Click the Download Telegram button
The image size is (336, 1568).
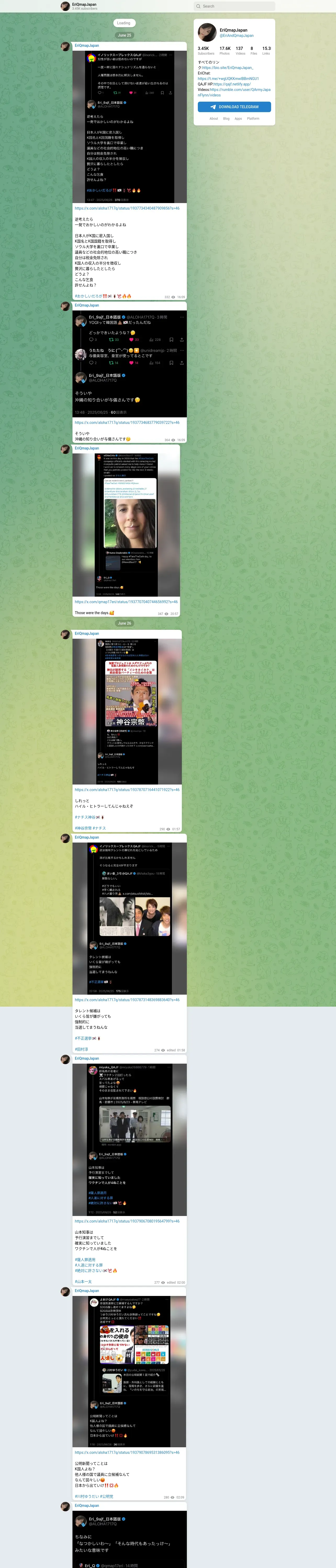[234, 107]
